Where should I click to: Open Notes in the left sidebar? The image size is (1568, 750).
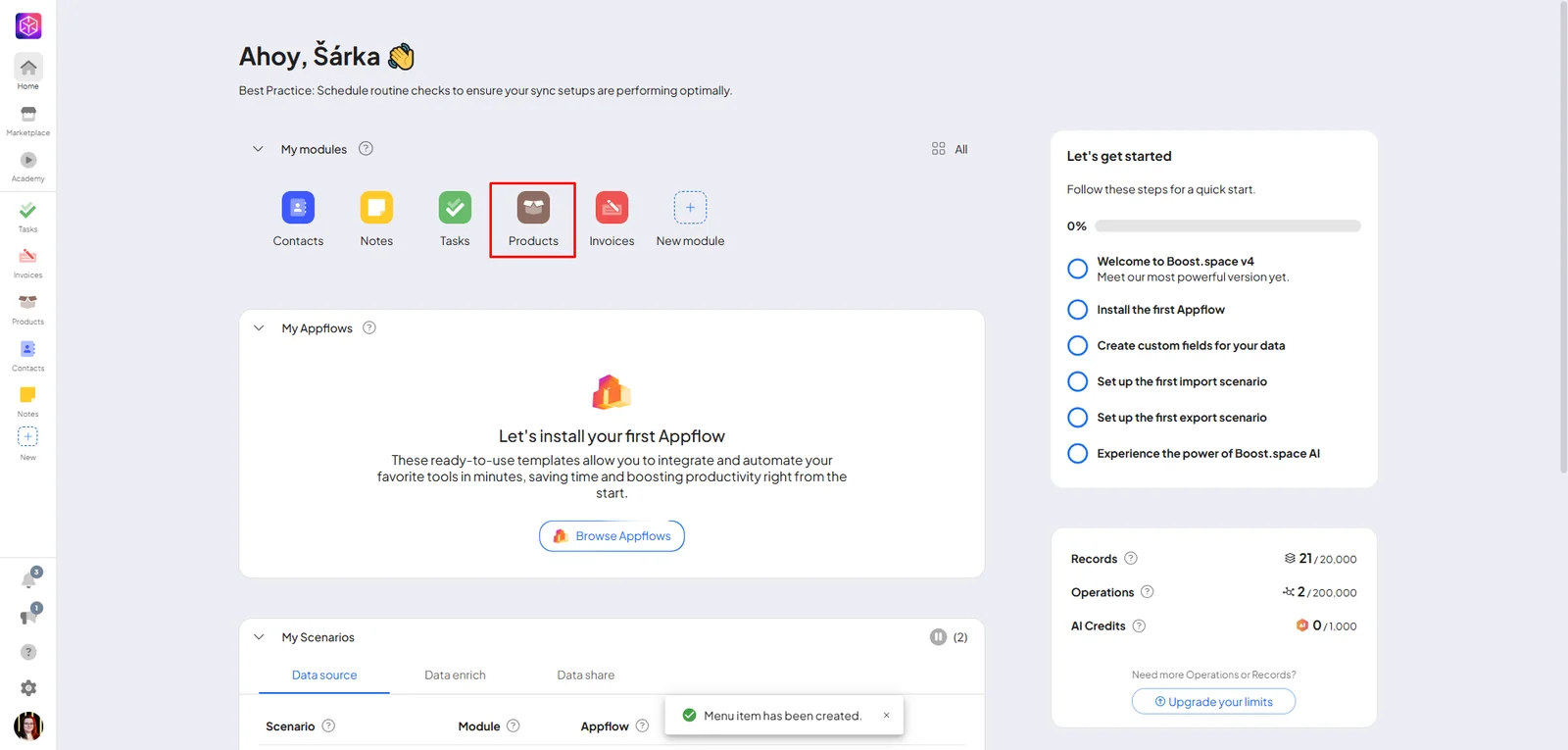pos(28,401)
